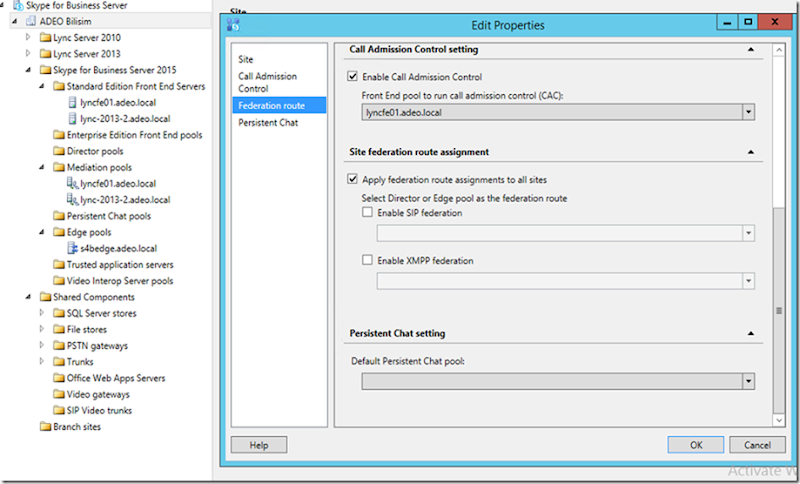Viewport: 800px width, 484px height.
Task: Select the s4bedge.adeo.local edge server icon
Action: pyautogui.click(x=72, y=248)
